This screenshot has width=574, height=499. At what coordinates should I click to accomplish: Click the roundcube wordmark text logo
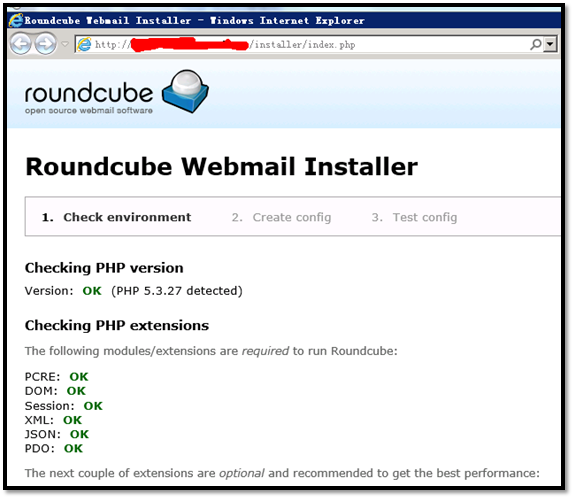point(89,93)
